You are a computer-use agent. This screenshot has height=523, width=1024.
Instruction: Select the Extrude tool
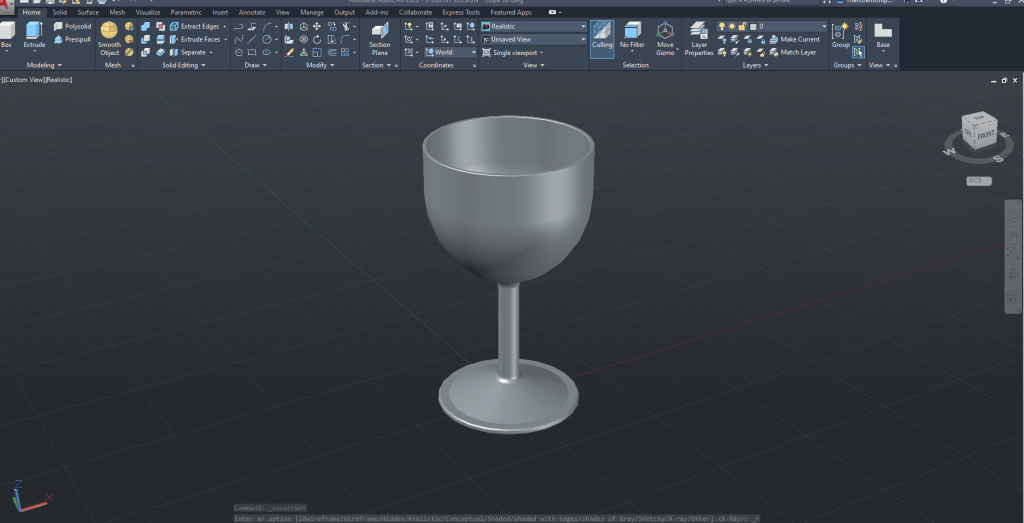[x=34, y=36]
